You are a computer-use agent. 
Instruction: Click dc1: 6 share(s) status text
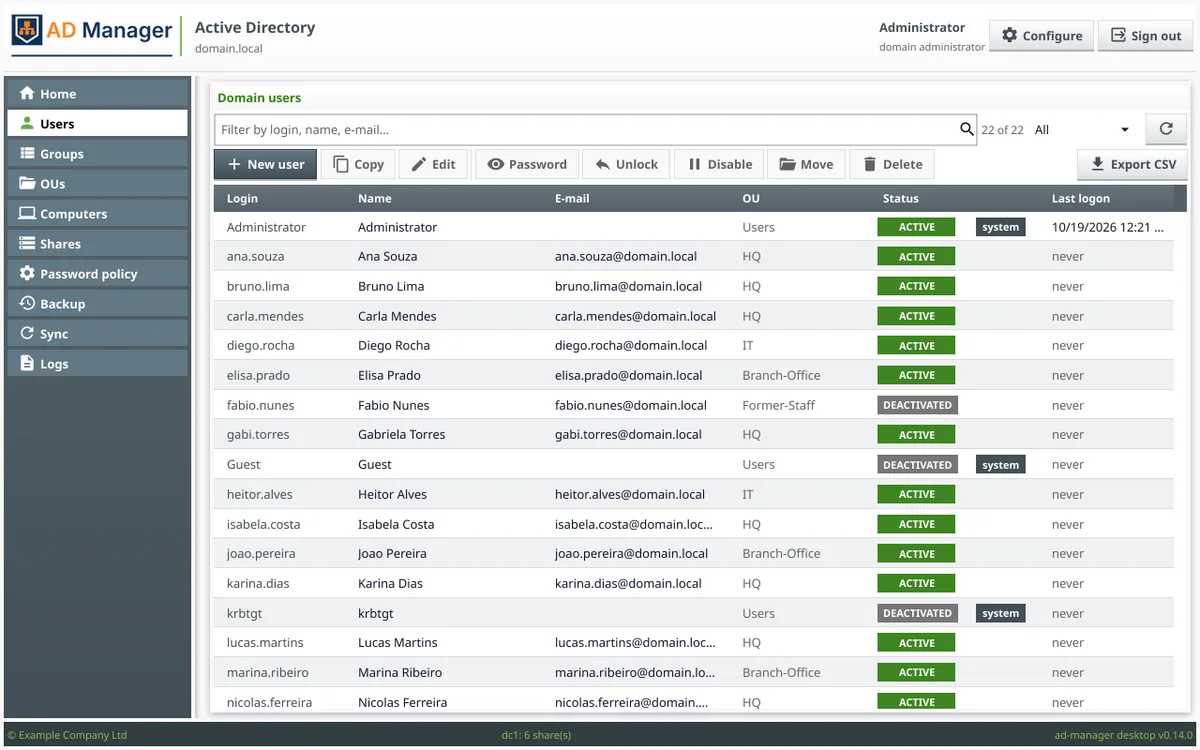coord(536,735)
